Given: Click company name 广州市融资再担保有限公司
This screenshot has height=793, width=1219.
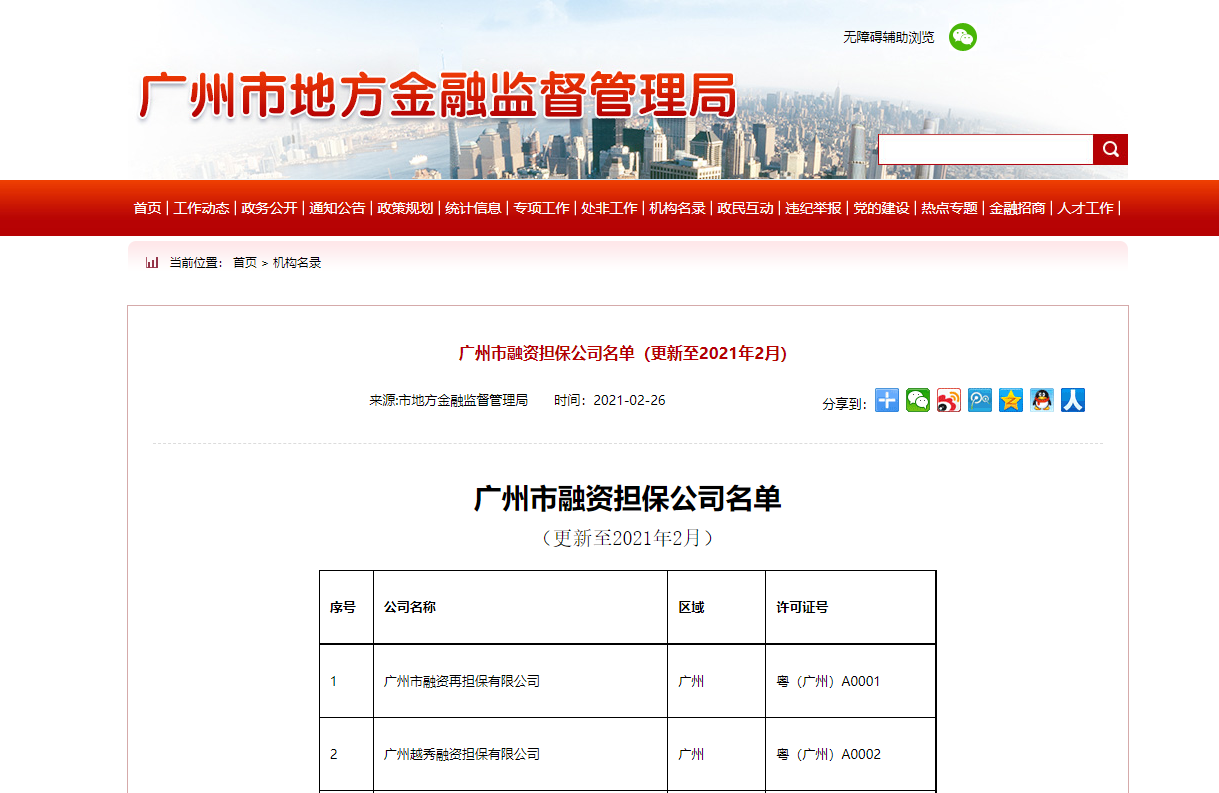Looking at the screenshot, I should coord(462,681).
